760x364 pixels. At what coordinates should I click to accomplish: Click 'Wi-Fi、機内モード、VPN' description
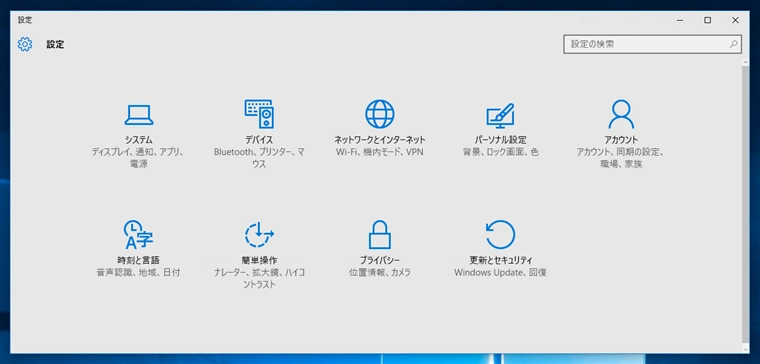coord(380,152)
